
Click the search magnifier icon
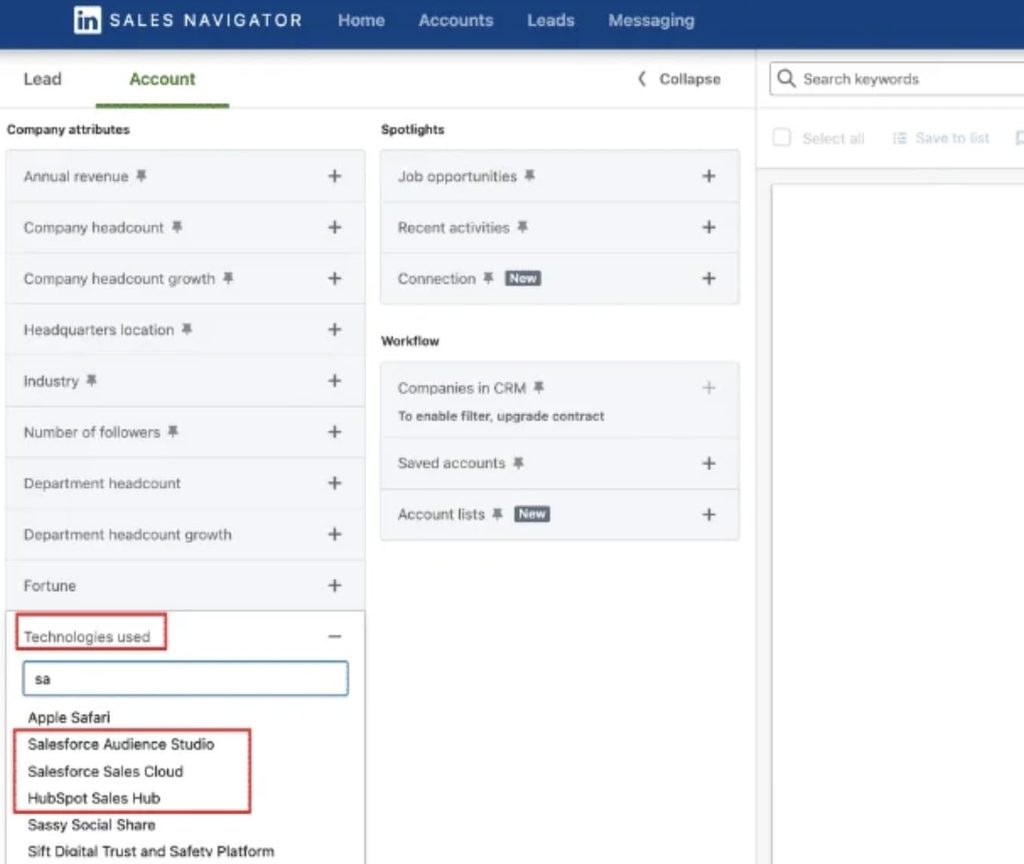pos(786,78)
